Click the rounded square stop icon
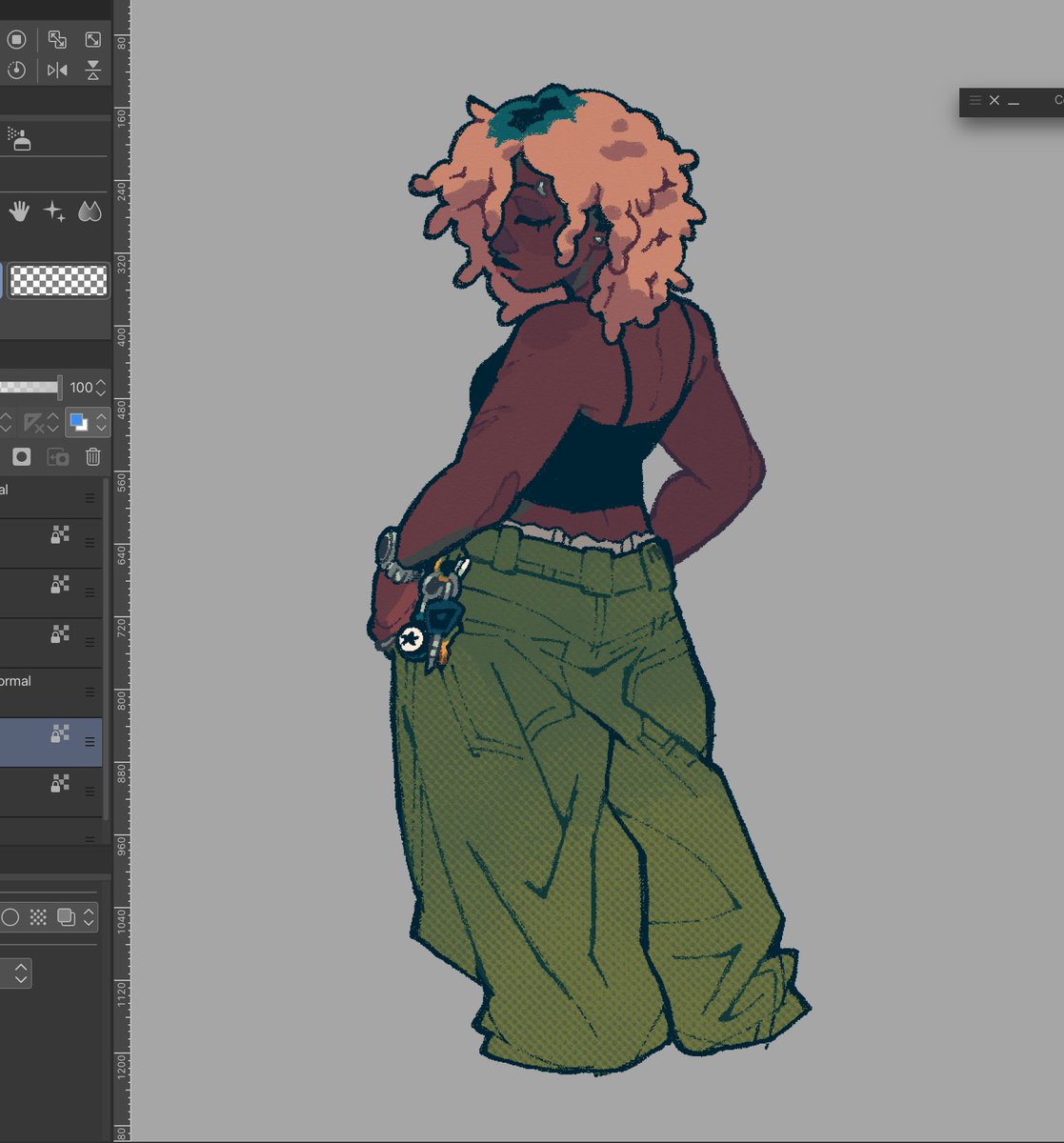The height and width of the screenshot is (1143, 1064). pyautogui.click(x=16, y=39)
